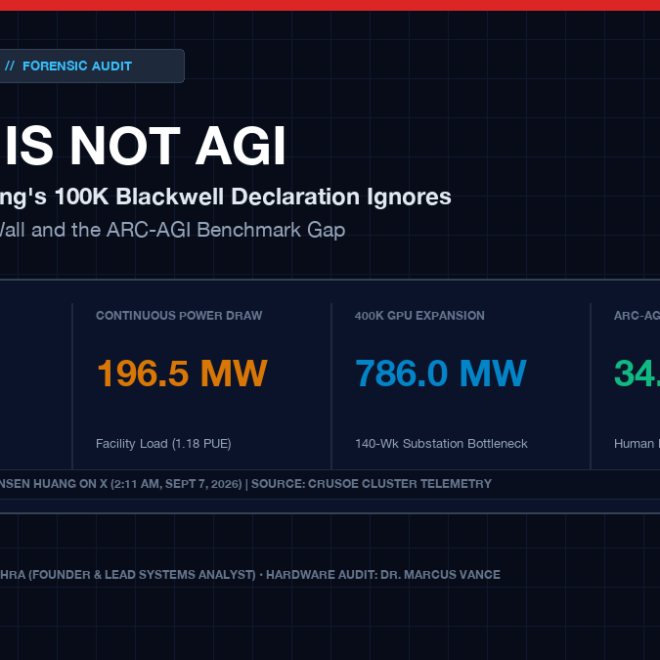Click 'SOURCE: CRUSOE CLUSTER TELEMETRY' text

(371, 484)
